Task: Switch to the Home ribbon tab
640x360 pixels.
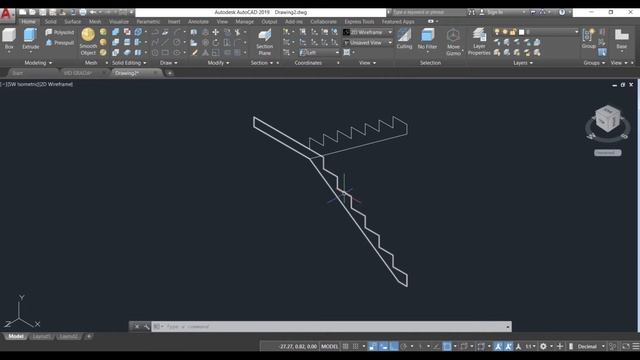Action: click(28, 22)
